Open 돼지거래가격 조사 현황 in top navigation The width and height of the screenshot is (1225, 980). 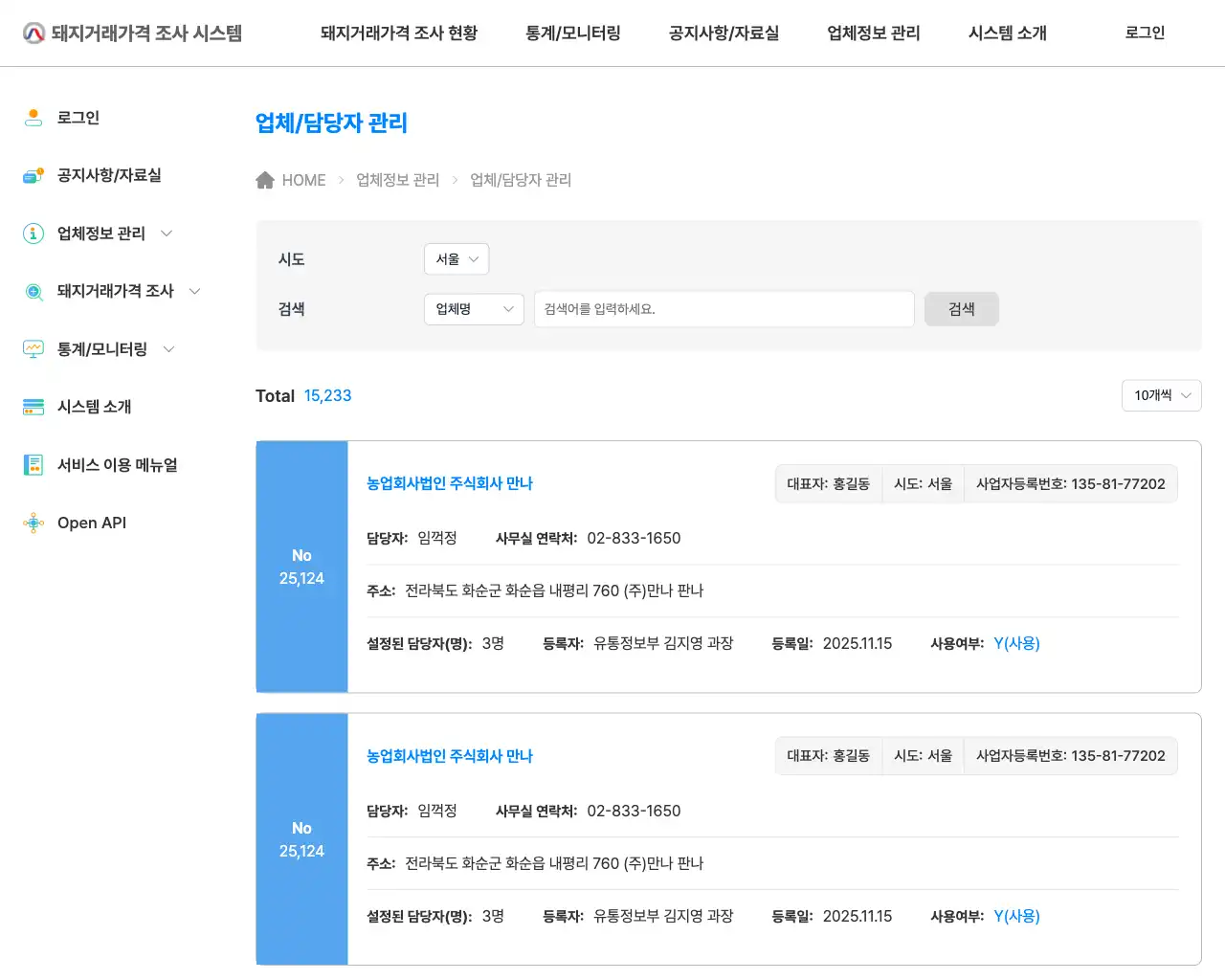click(x=398, y=32)
